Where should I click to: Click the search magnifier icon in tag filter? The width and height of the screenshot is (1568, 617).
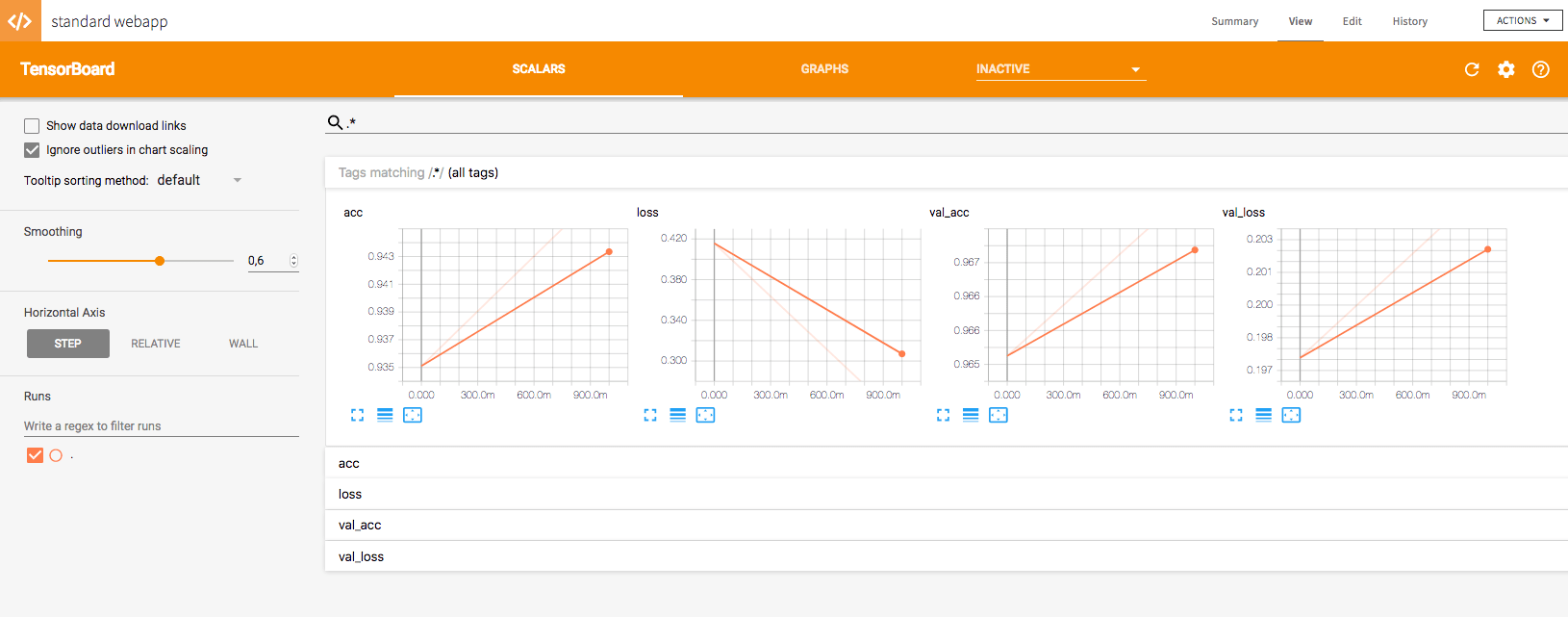coord(335,122)
